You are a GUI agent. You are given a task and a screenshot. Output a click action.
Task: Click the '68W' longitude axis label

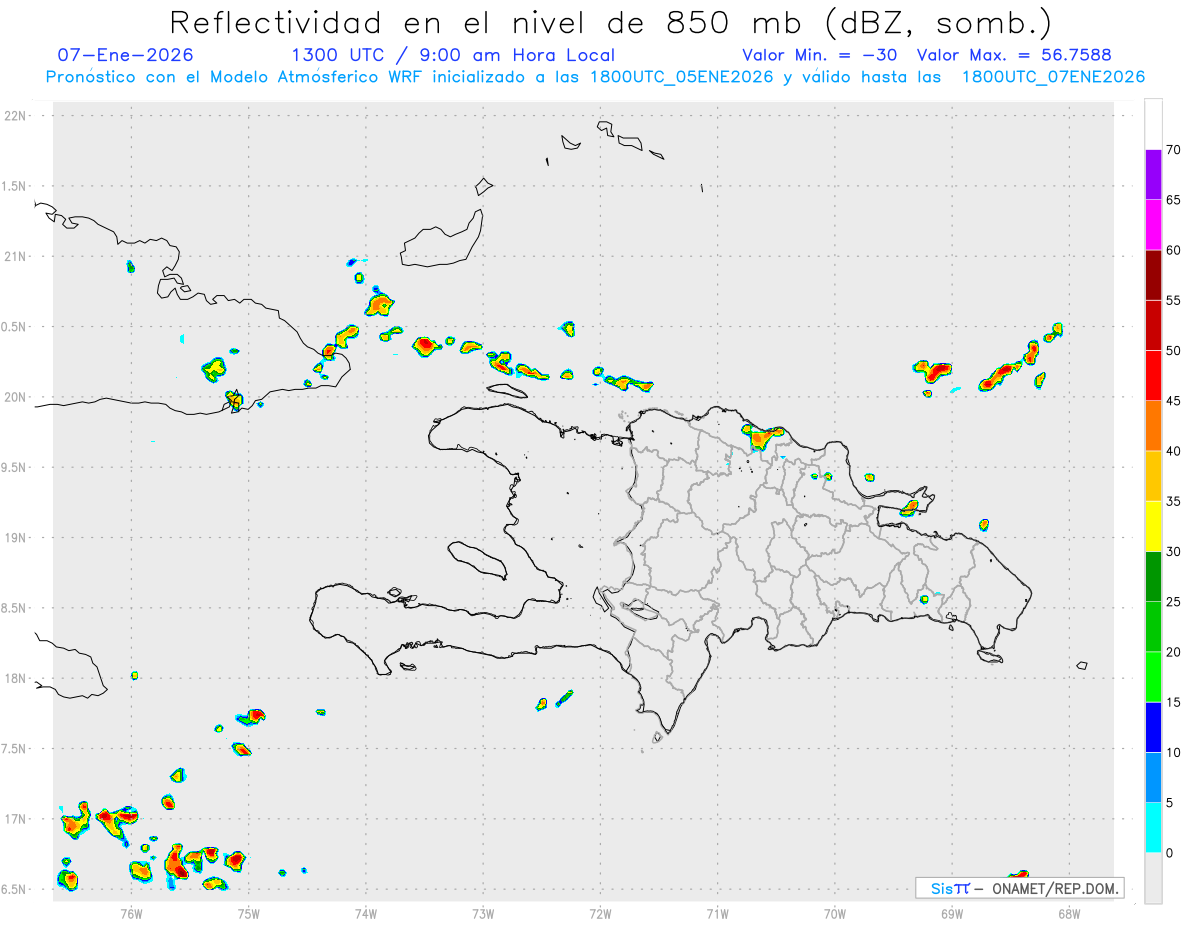click(1069, 913)
